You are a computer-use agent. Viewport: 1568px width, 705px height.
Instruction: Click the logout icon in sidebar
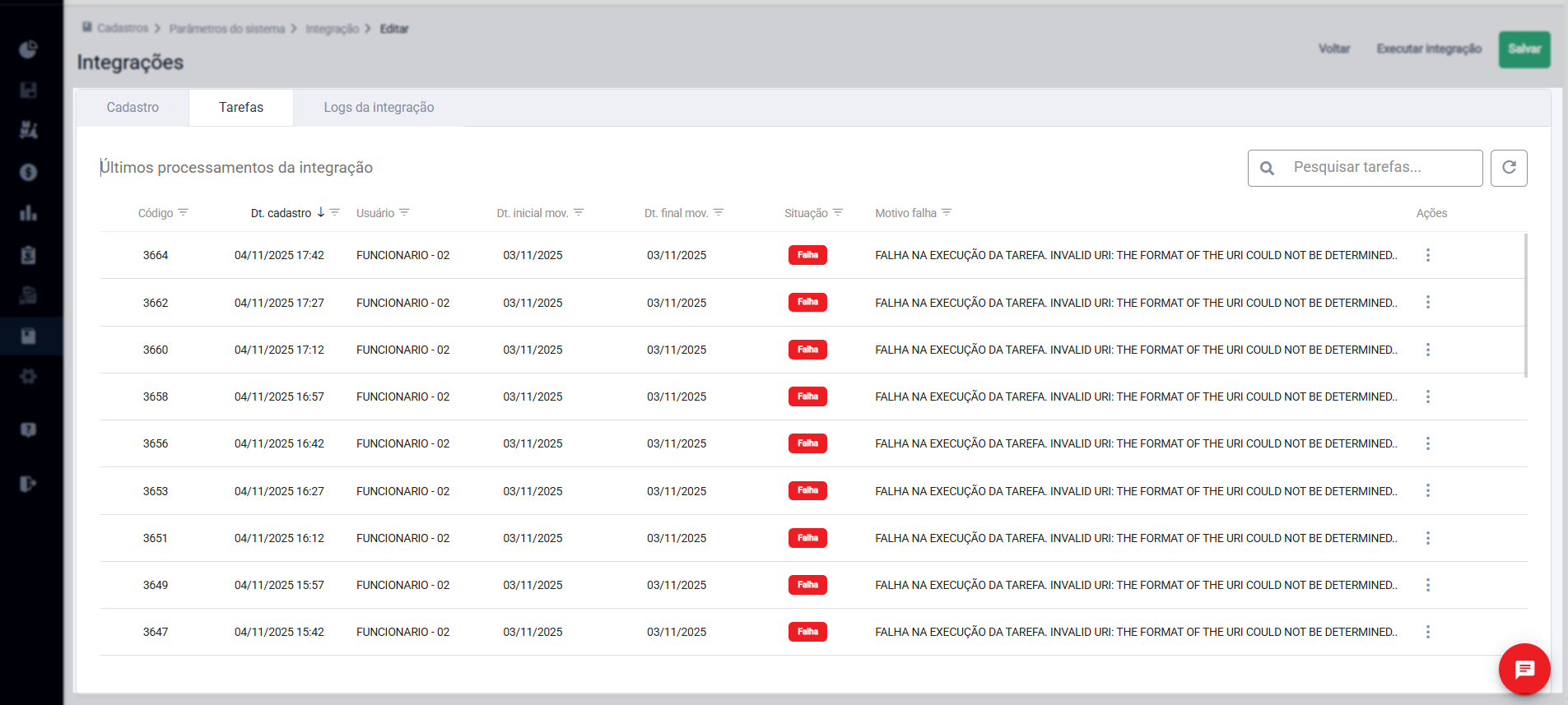[29, 484]
